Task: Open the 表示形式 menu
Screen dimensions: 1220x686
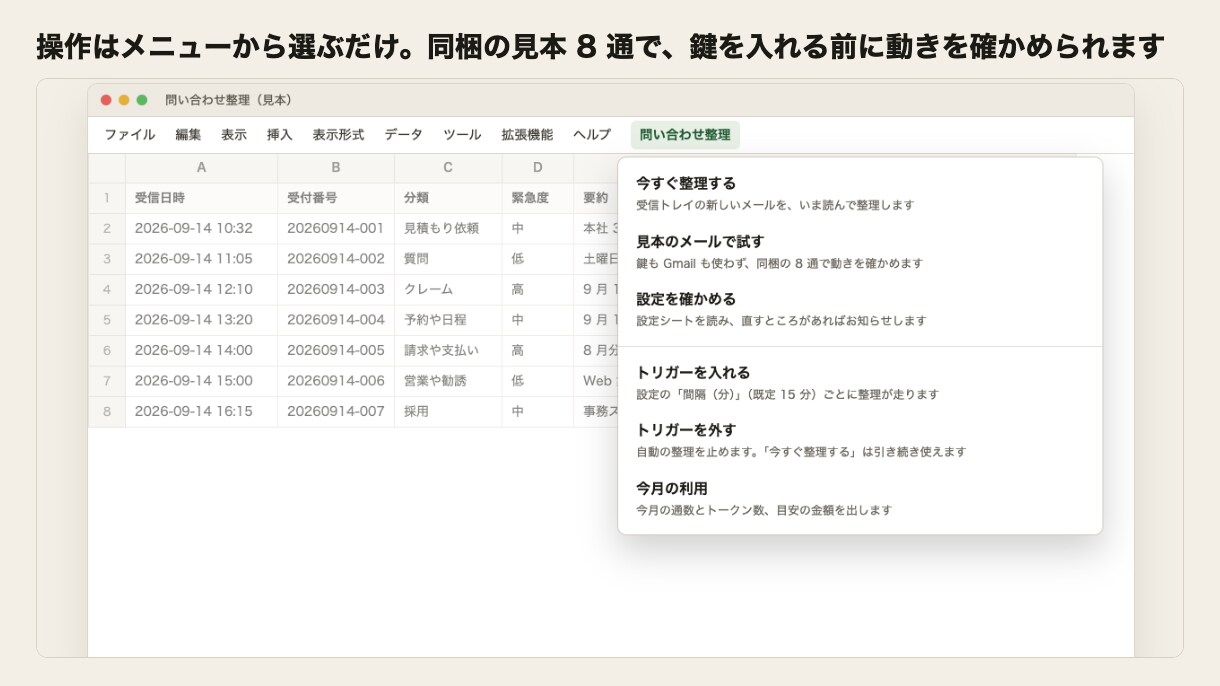Action: [x=338, y=135]
